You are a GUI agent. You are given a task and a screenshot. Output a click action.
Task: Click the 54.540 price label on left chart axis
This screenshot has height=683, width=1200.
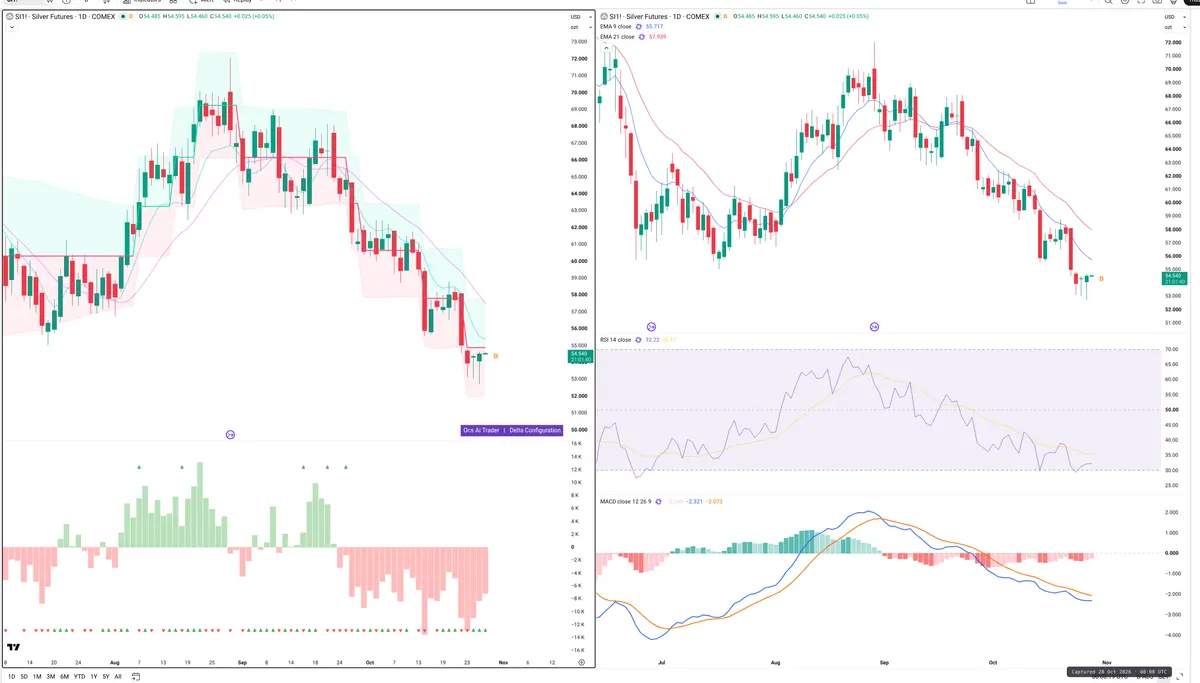579,354
